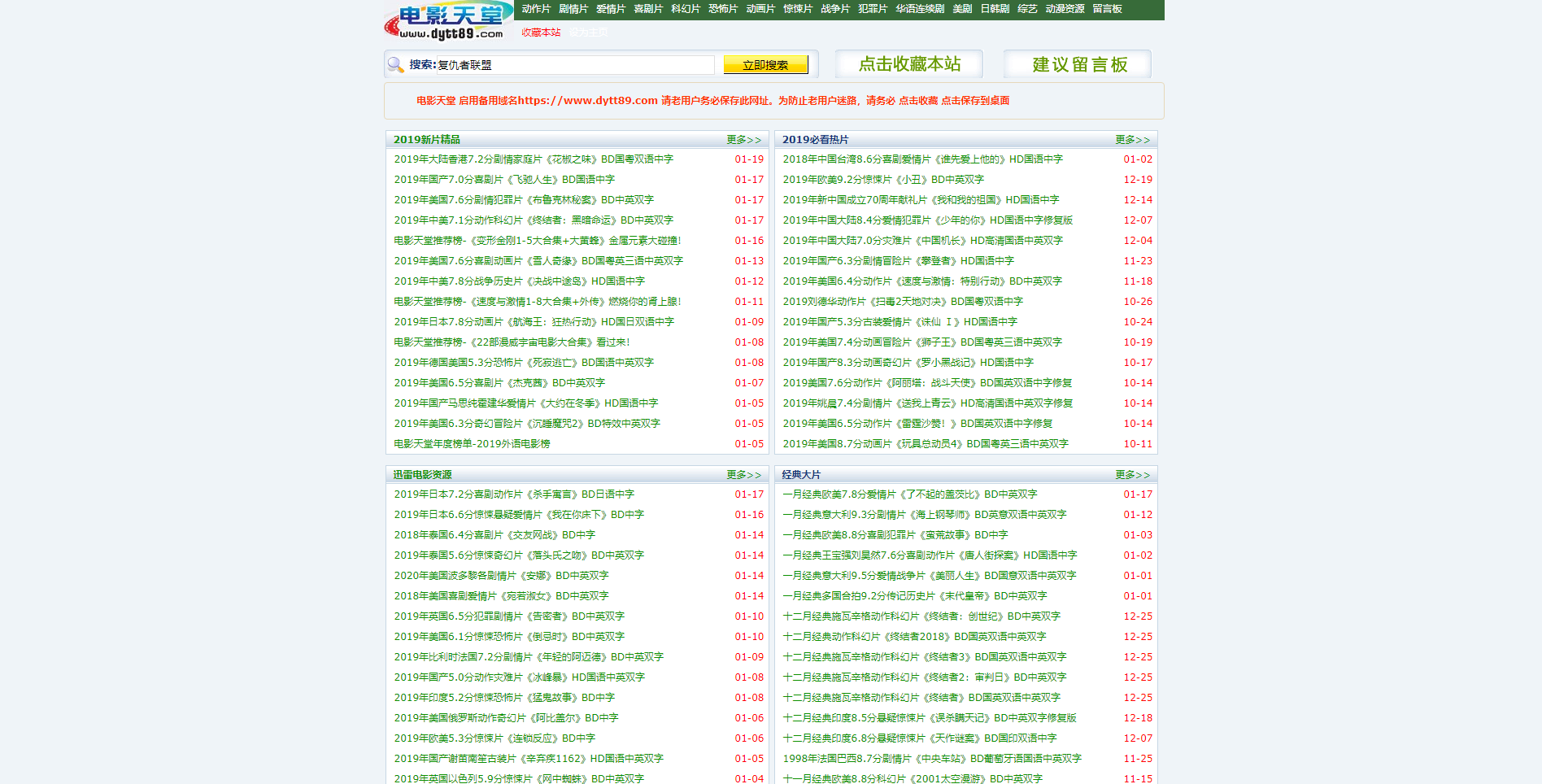The height and width of the screenshot is (784, 1542).
Task: Click the 收藏本站 link below the nav
Action: click(x=541, y=33)
